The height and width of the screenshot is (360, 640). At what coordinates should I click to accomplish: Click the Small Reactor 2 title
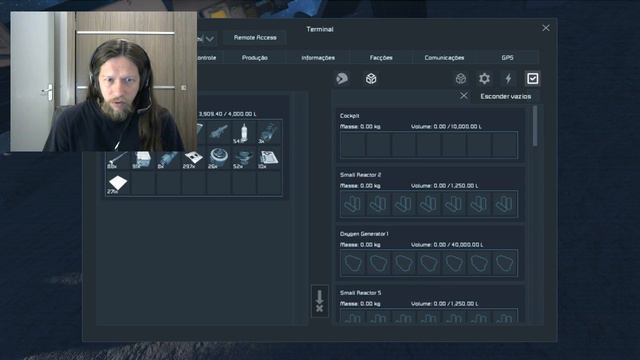click(x=360, y=175)
